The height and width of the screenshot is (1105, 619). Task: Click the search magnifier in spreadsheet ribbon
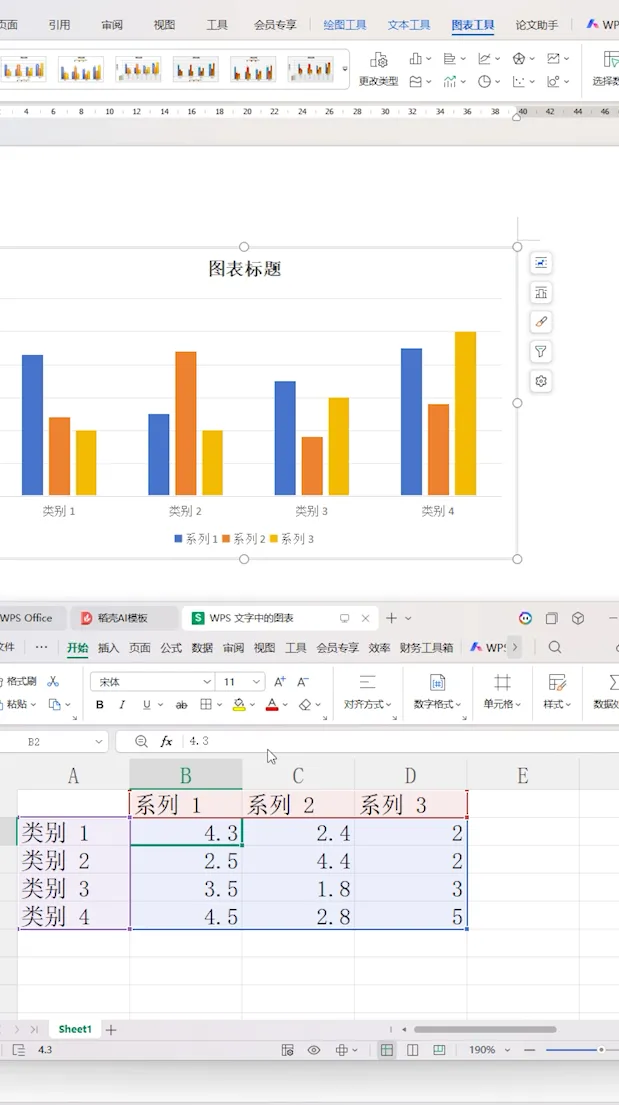(x=555, y=647)
